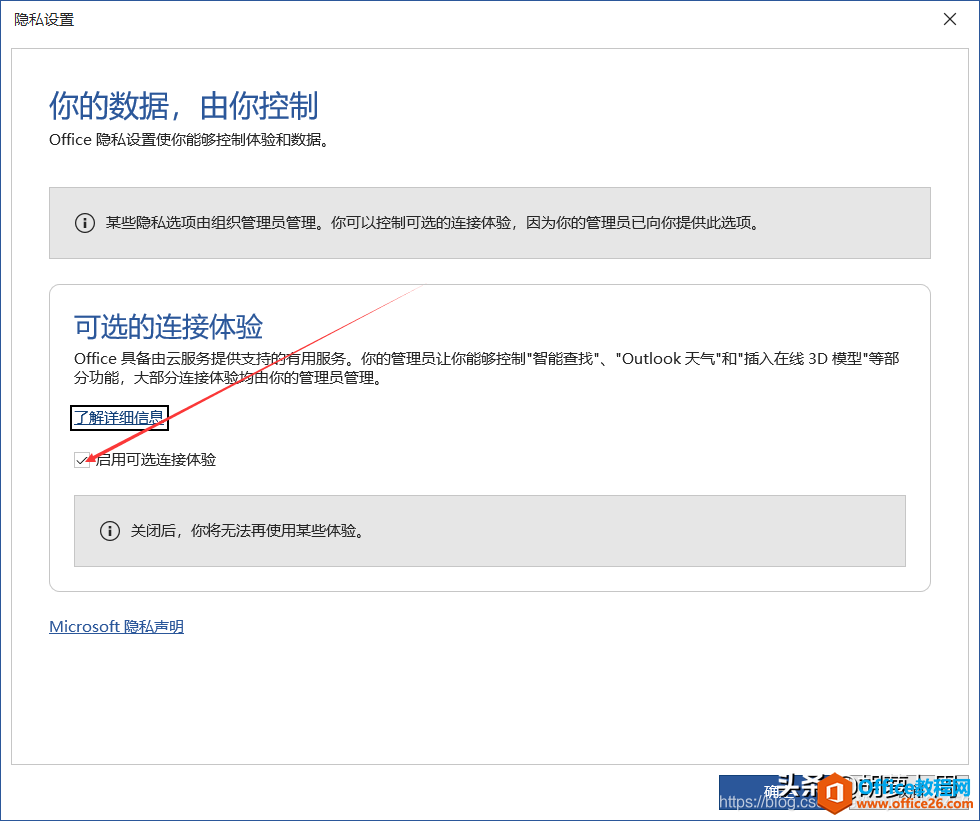Open the Microsoft 隐私声明 link
The height and width of the screenshot is (821, 980).
click(x=116, y=627)
